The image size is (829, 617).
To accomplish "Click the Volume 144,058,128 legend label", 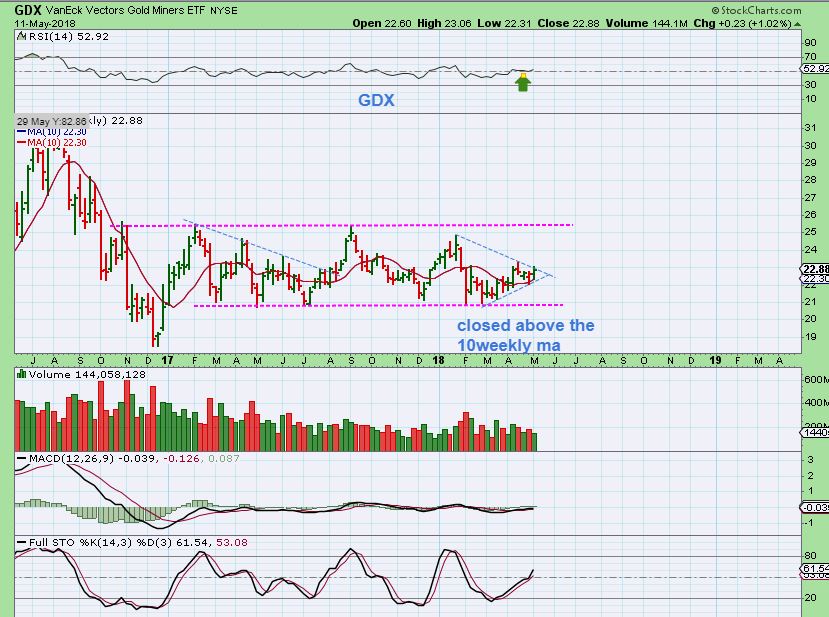I will pos(87,374).
